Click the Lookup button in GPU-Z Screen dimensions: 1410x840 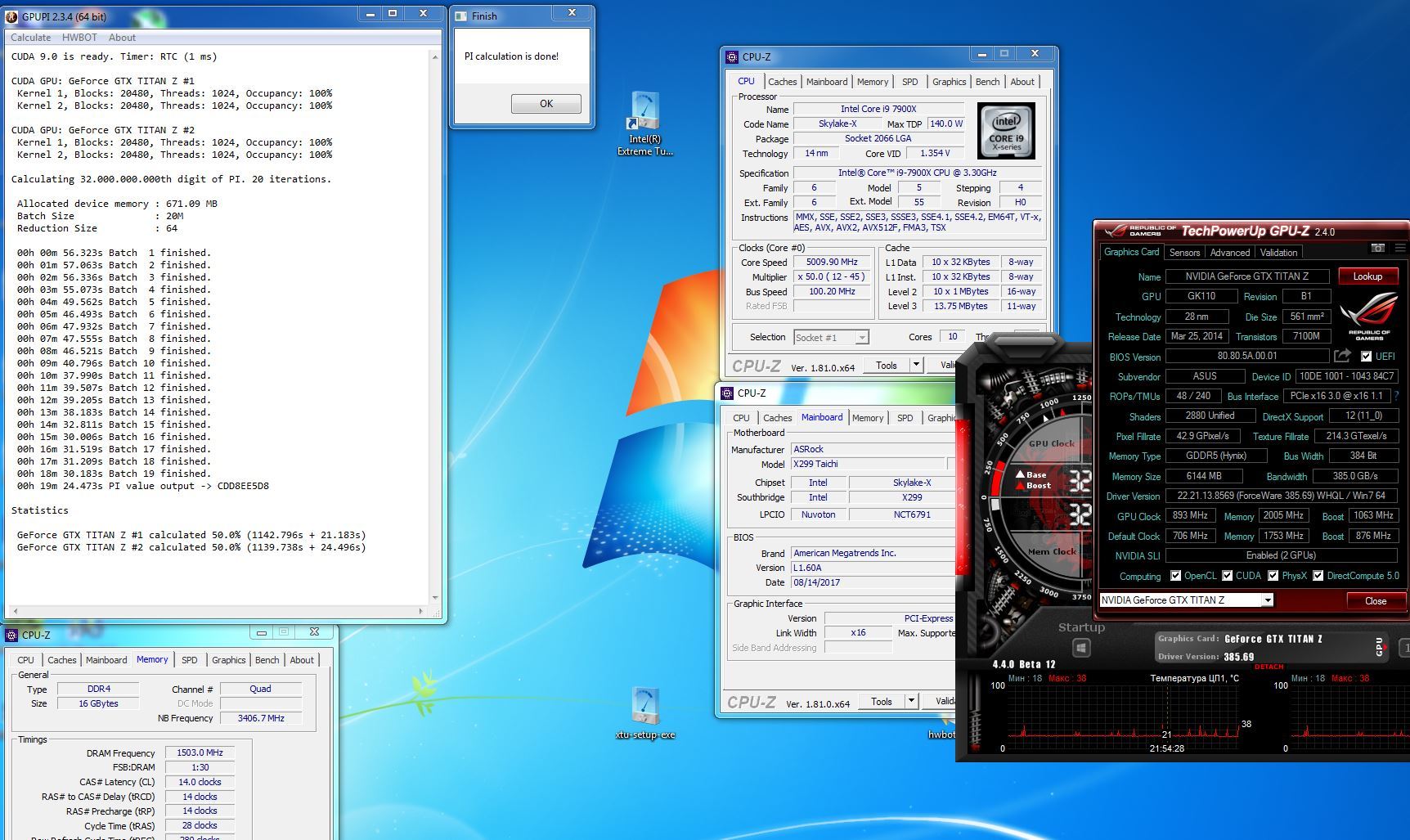[x=1367, y=276]
